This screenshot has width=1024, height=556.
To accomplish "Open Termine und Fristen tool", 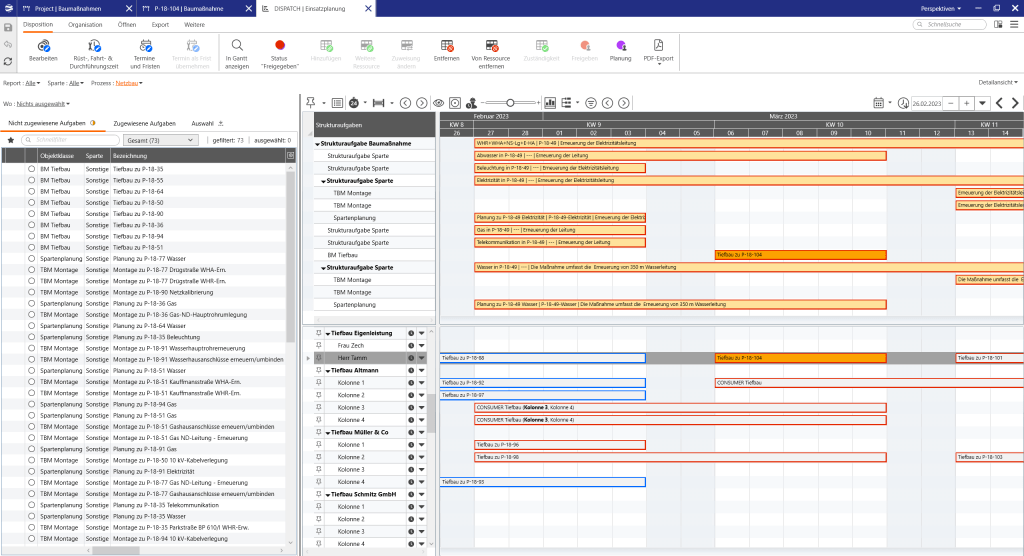I will [x=145, y=46].
